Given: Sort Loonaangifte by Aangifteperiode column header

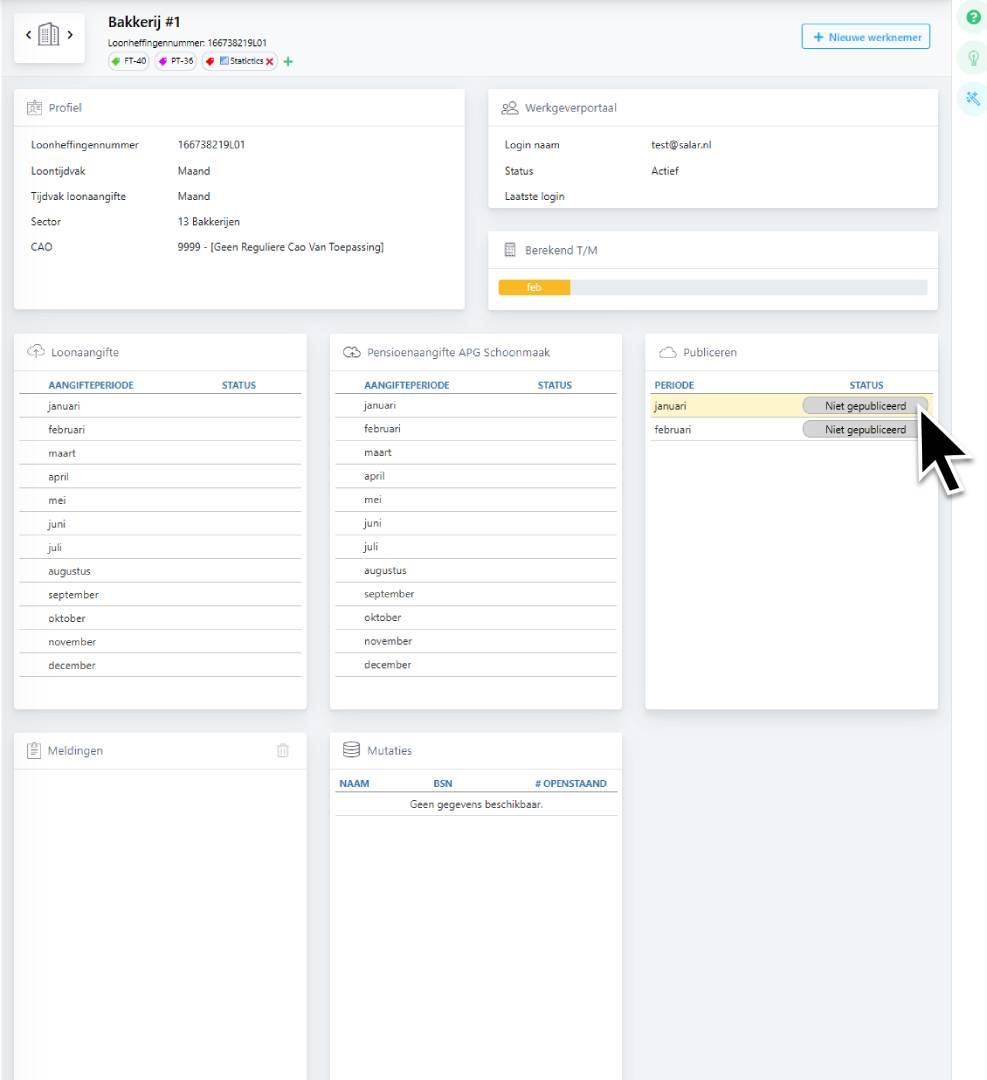Looking at the screenshot, I should point(91,385).
